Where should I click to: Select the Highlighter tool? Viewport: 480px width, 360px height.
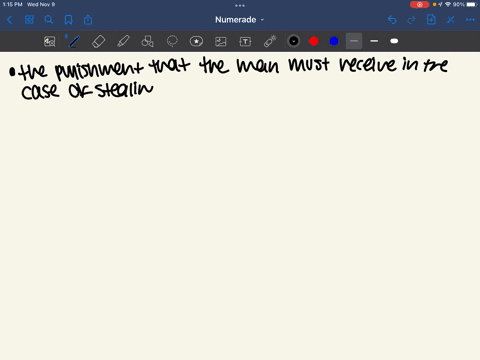[x=123, y=41]
